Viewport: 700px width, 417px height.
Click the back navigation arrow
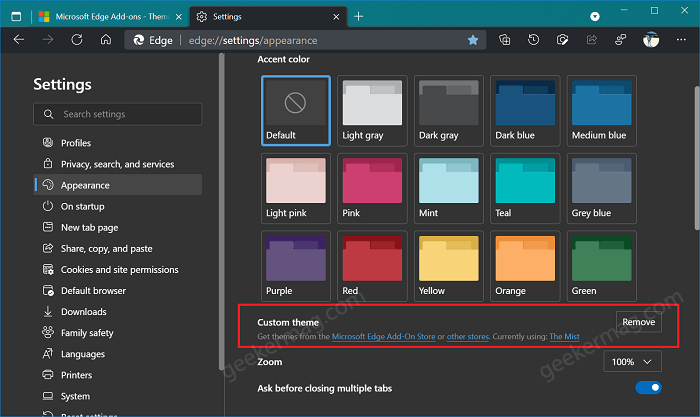19,40
